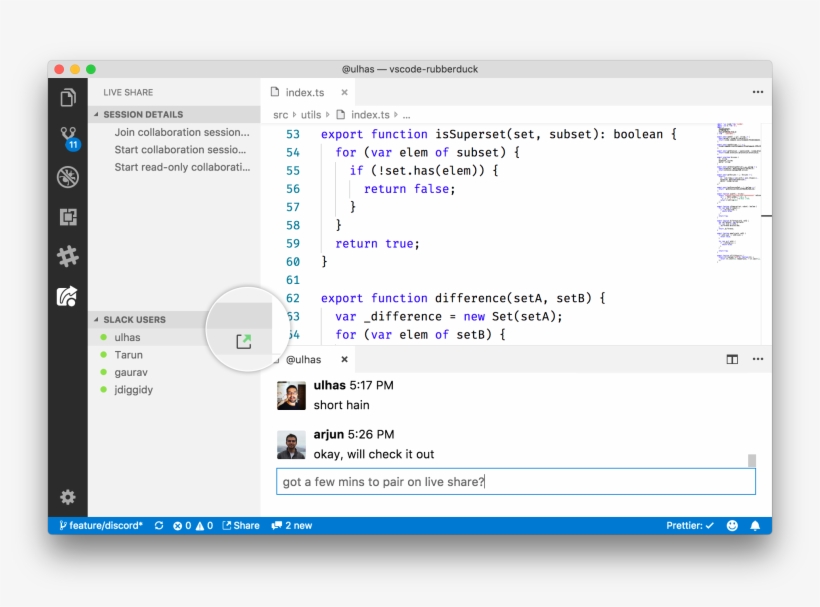Screen dimensions: 820x607
Task: Click the Prettier status item
Action: [690, 525]
